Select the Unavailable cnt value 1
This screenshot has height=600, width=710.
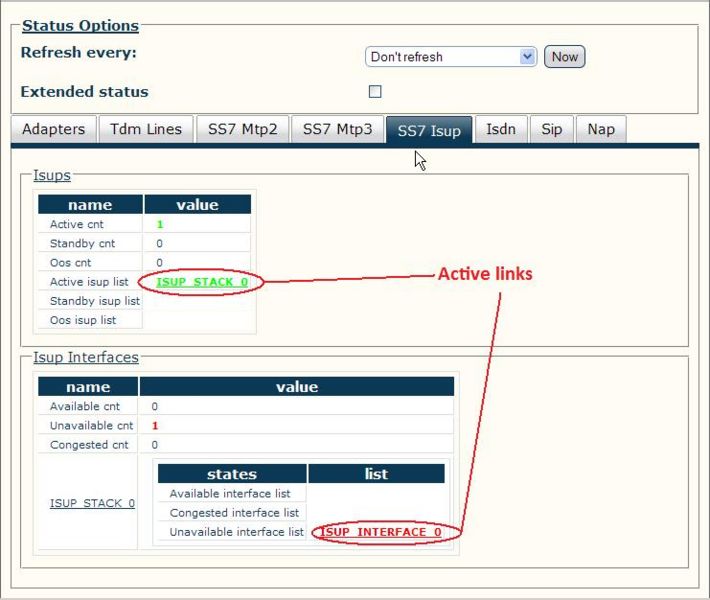[155, 426]
